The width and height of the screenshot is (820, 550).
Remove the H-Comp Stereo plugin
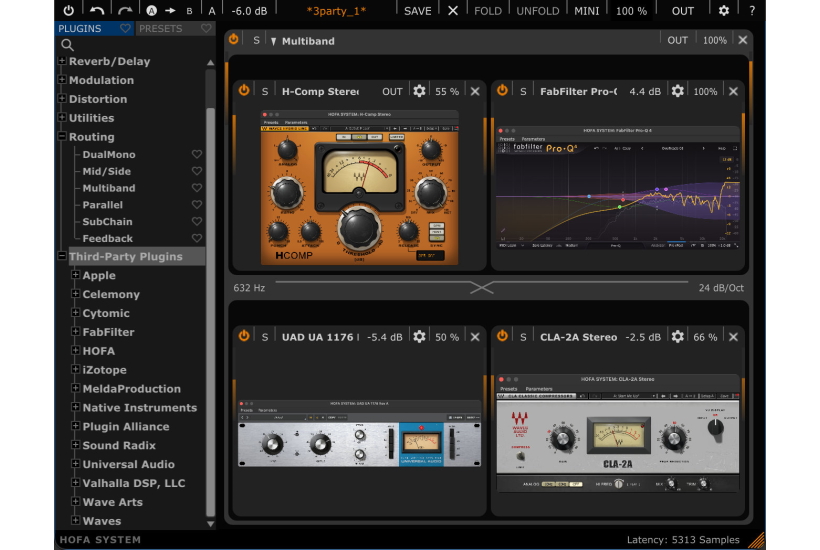click(x=475, y=91)
